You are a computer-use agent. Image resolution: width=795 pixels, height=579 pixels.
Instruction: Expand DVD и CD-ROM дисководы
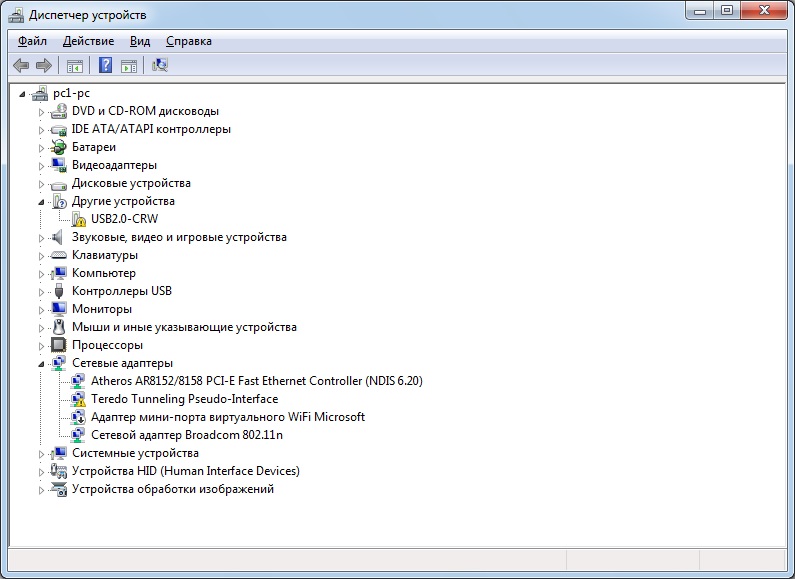pyautogui.click(x=42, y=112)
